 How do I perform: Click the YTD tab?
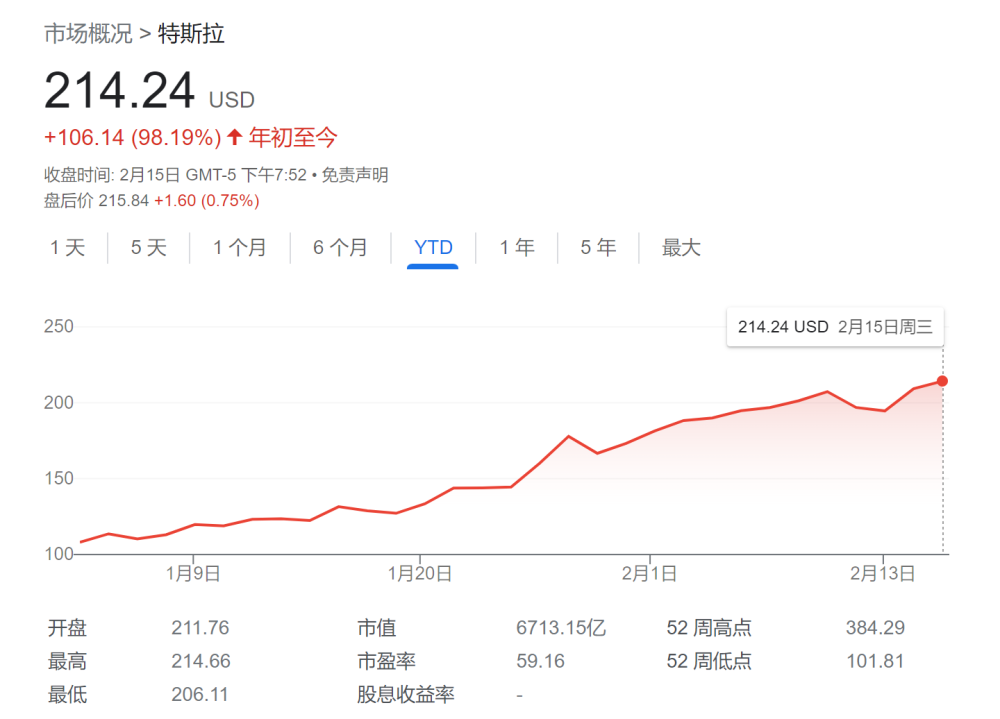(433, 248)
